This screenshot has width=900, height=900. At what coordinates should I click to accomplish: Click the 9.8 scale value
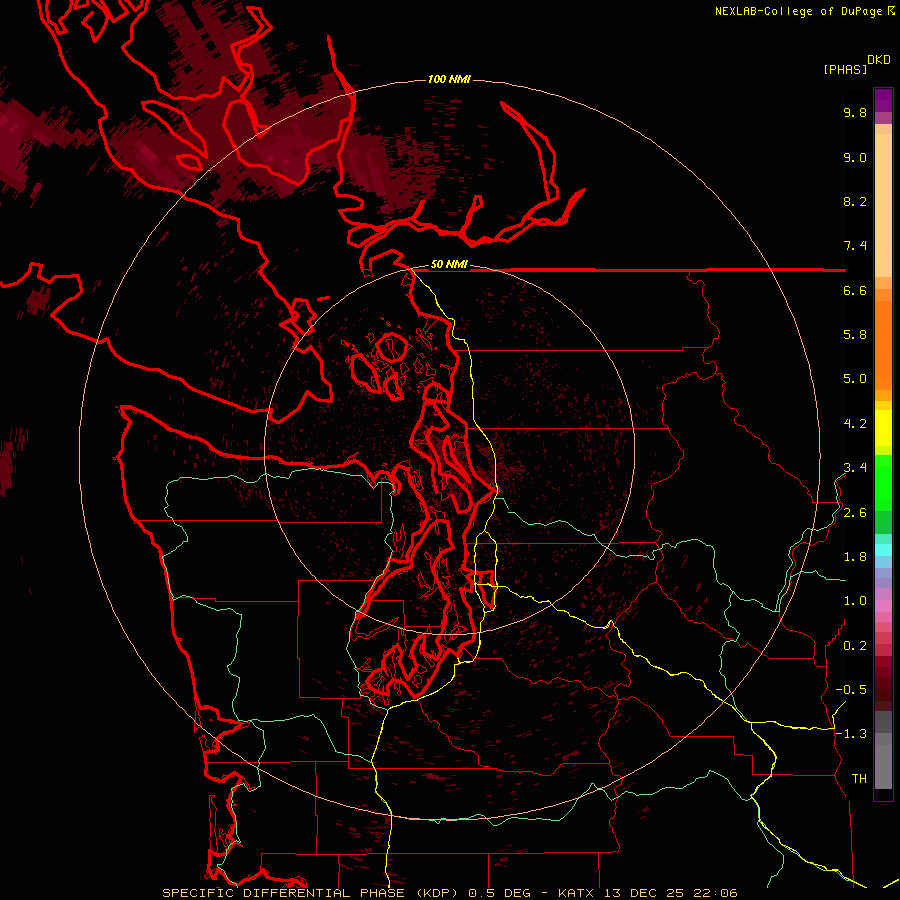pos(855,112)
